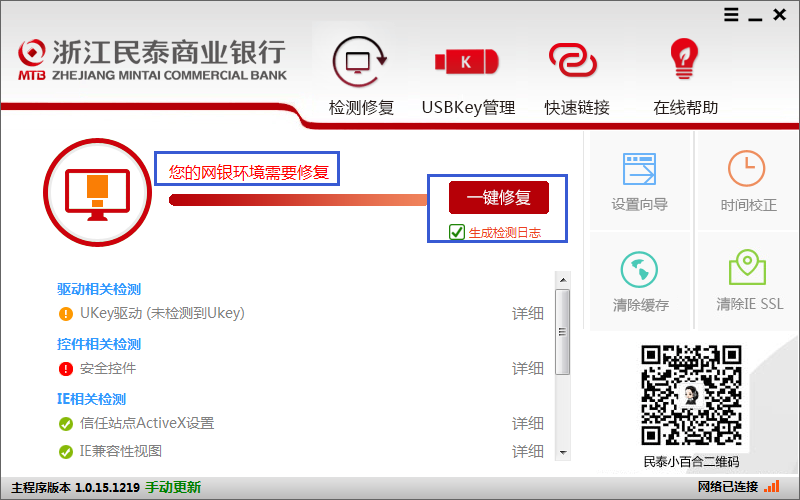Open the hamburger menu at top right
This screenshot has height=500, width=800.
click(731, 14)
